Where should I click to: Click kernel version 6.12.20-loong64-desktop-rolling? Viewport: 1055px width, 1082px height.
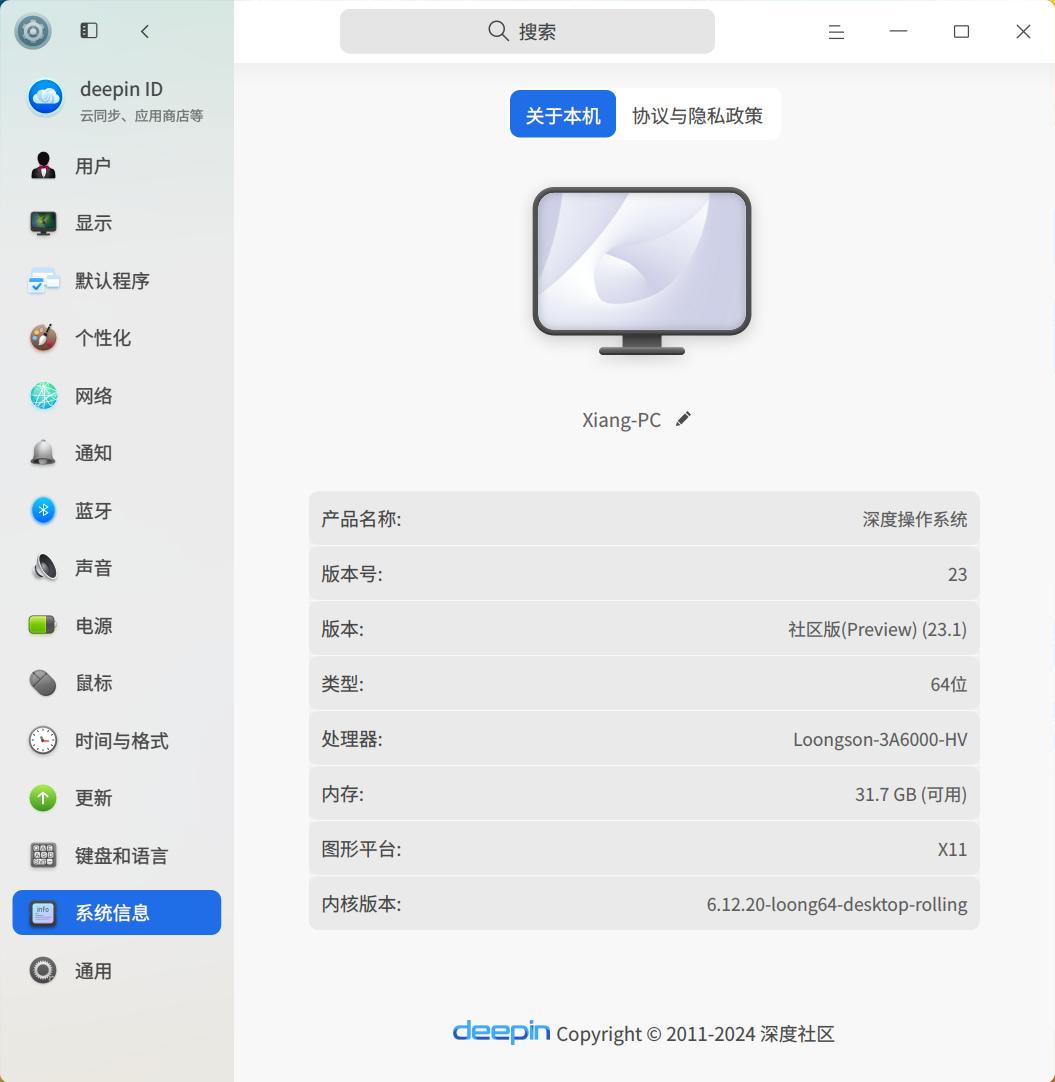point(836,905)
